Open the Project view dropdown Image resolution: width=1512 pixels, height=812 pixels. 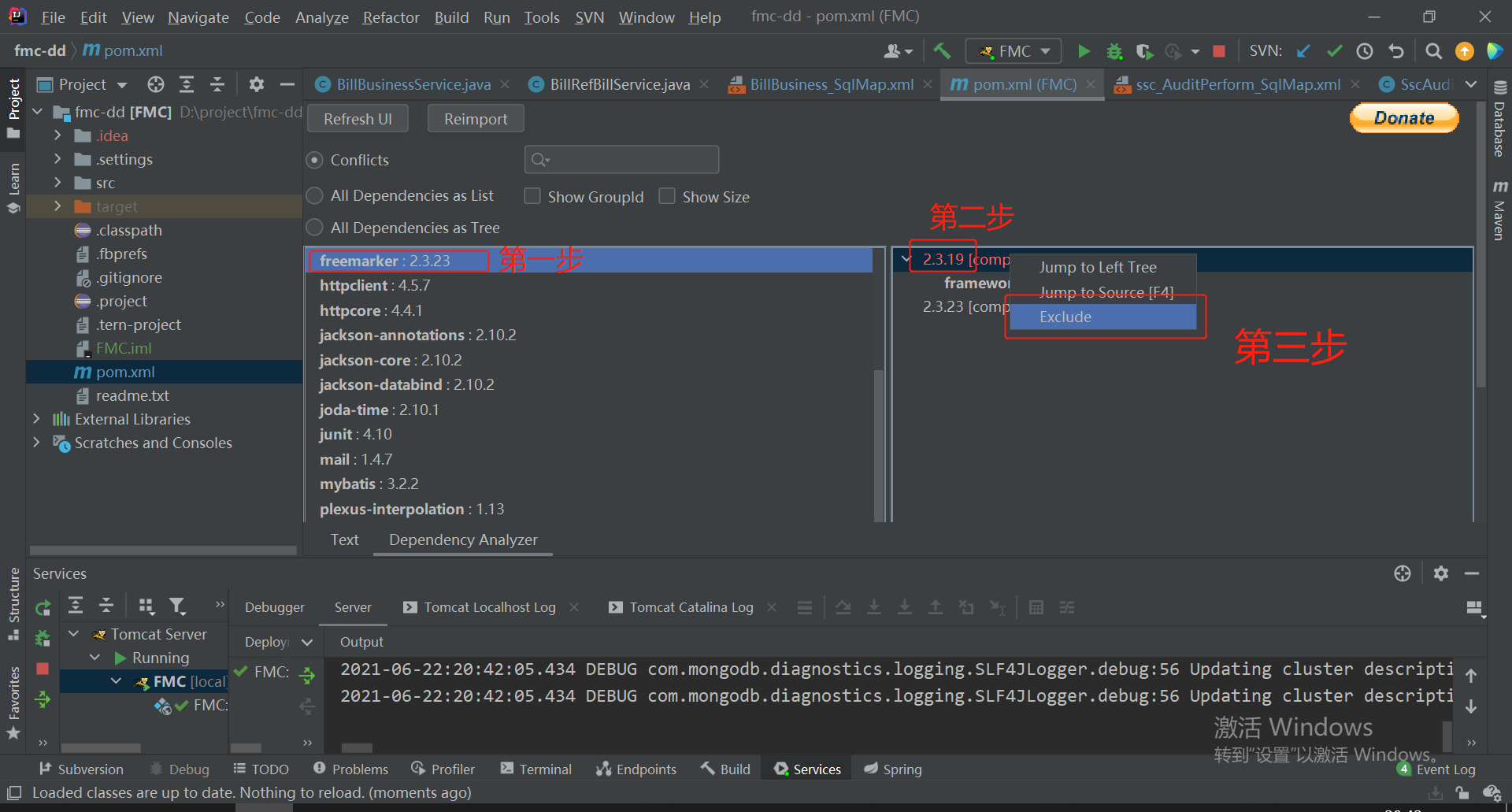point(121,84)
